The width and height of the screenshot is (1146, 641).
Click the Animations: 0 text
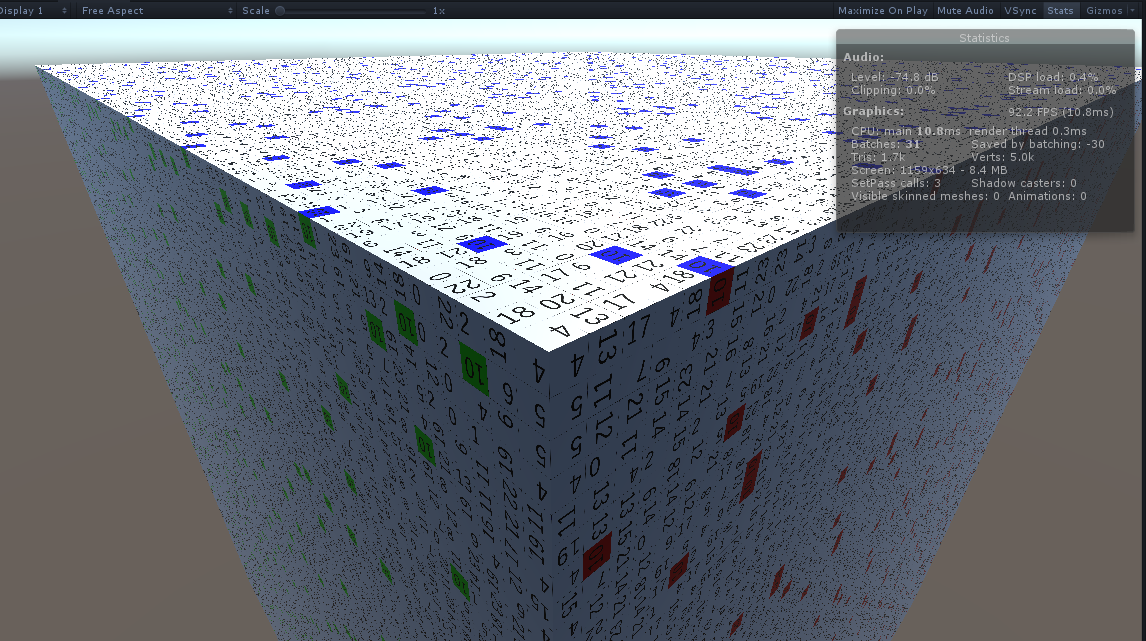pos(1047,197)
